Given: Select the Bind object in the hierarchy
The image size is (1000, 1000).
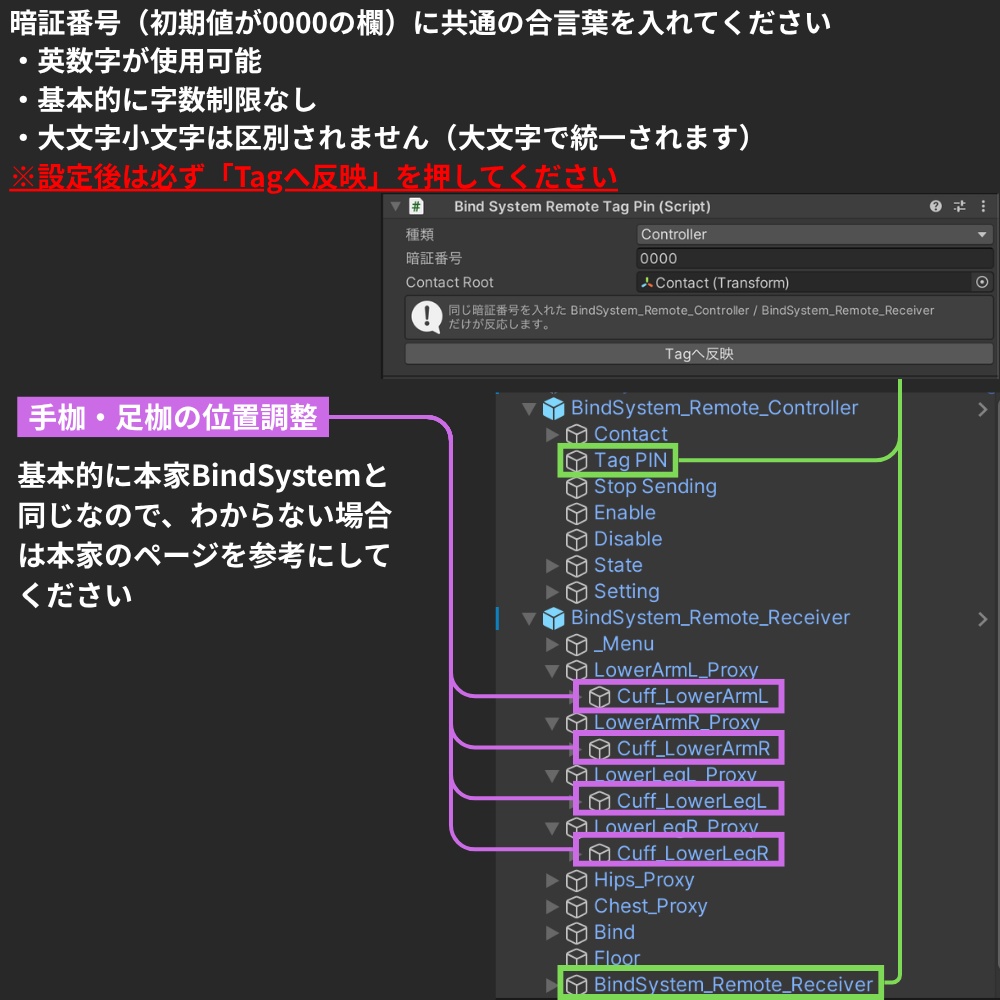Looking at the screenshot, I should [x=614, y=932].
